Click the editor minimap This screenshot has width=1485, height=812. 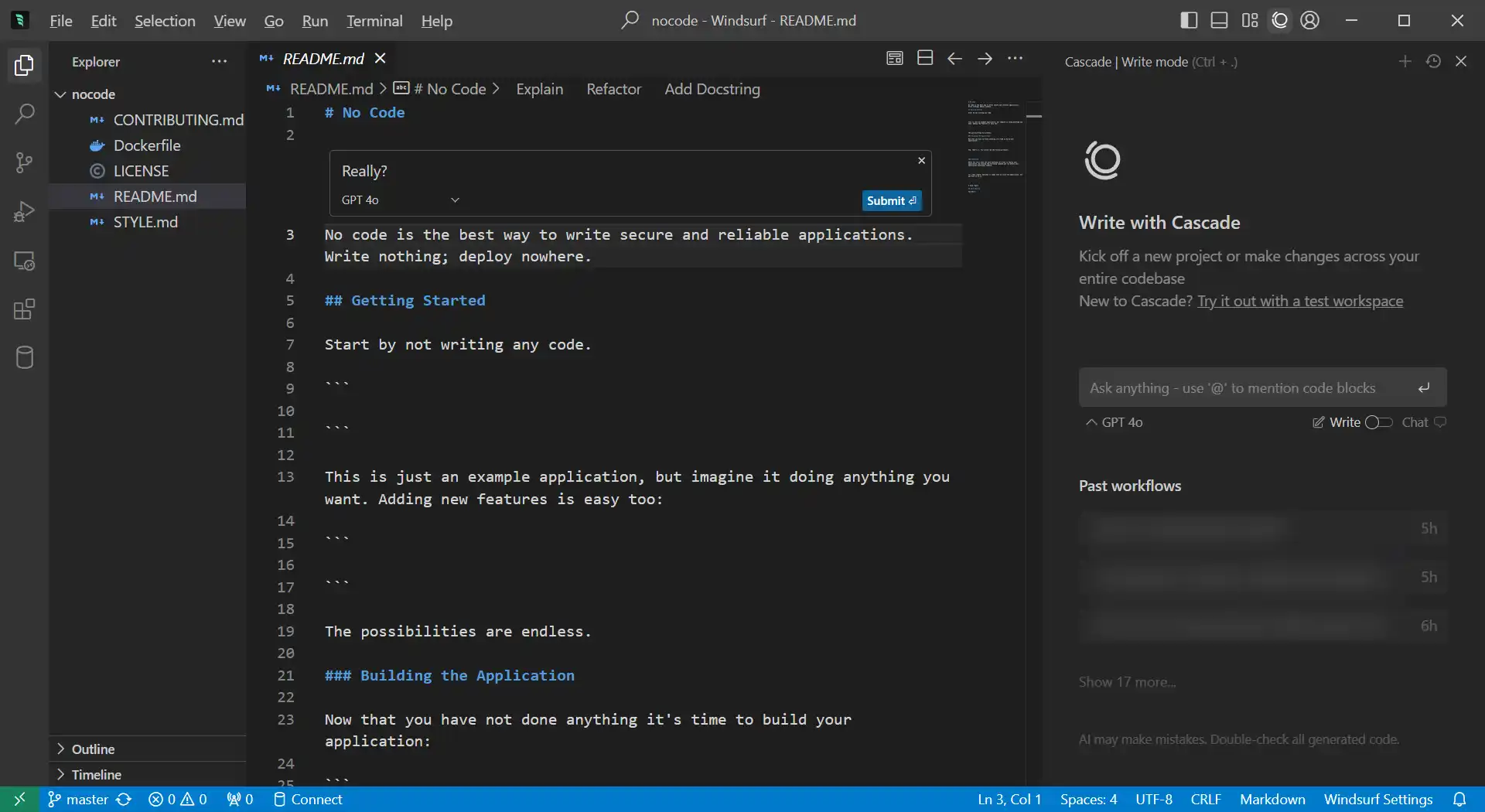(x=995, y=147)
